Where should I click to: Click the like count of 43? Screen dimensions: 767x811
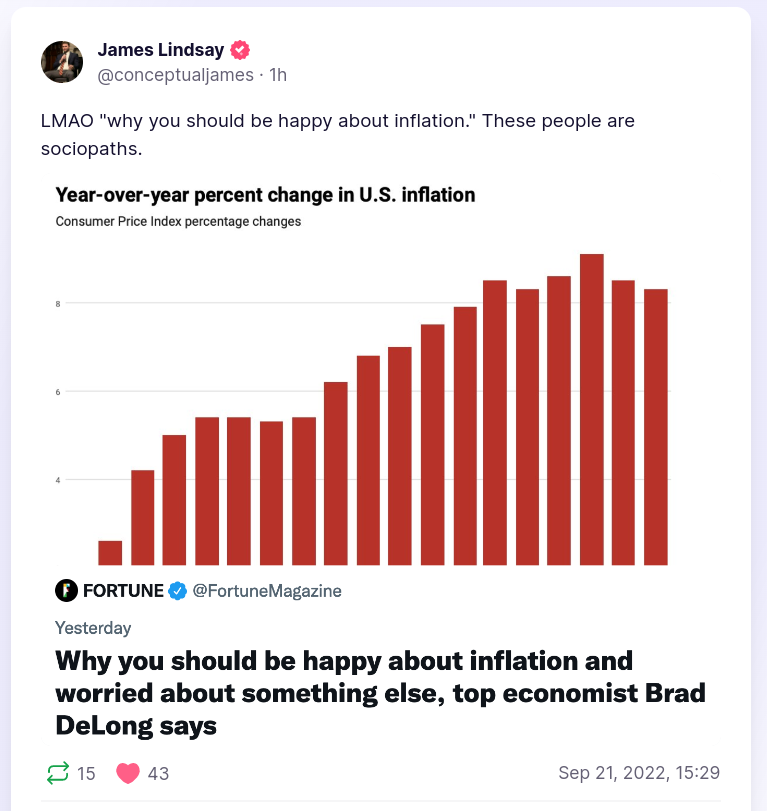pyautogui.click(x=158, y=773)
